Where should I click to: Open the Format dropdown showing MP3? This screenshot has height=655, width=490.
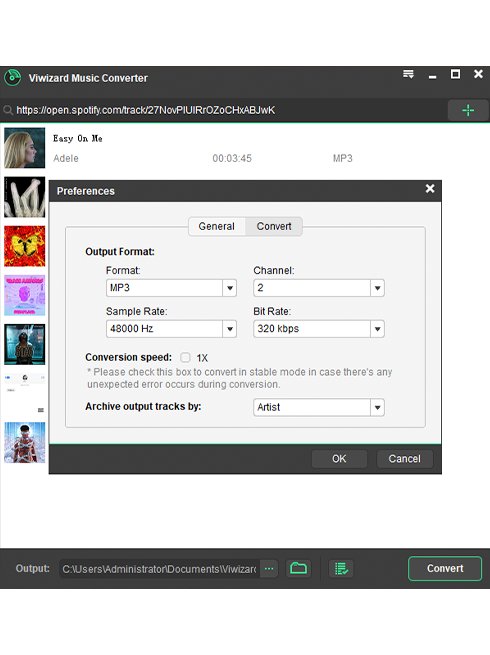171,288
